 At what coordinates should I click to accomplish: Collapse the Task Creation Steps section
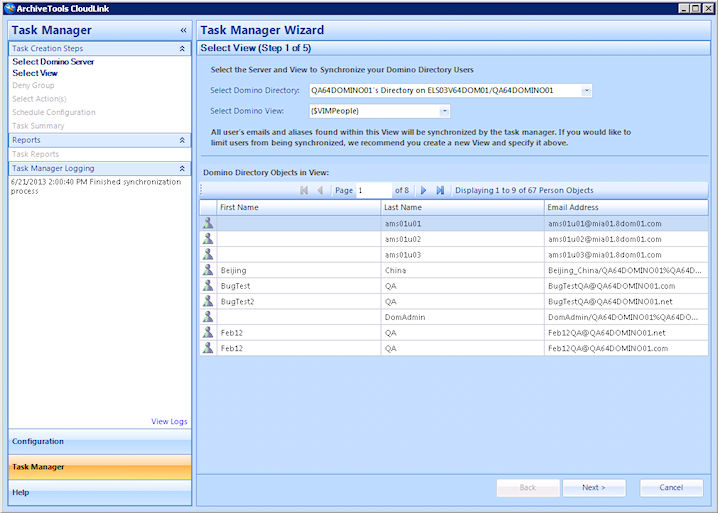(182, 49)
